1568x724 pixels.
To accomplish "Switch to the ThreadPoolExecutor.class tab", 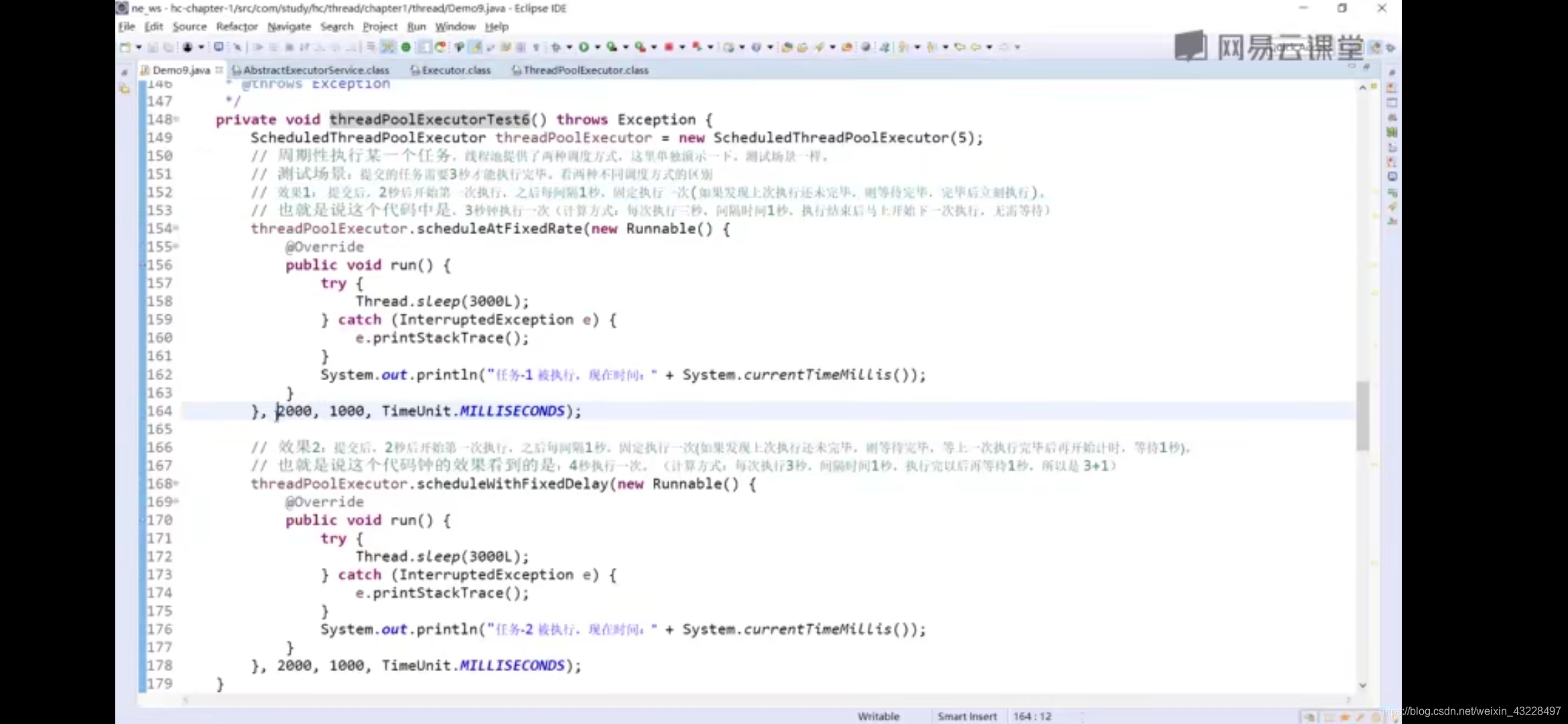I will [x=580, y=70].
